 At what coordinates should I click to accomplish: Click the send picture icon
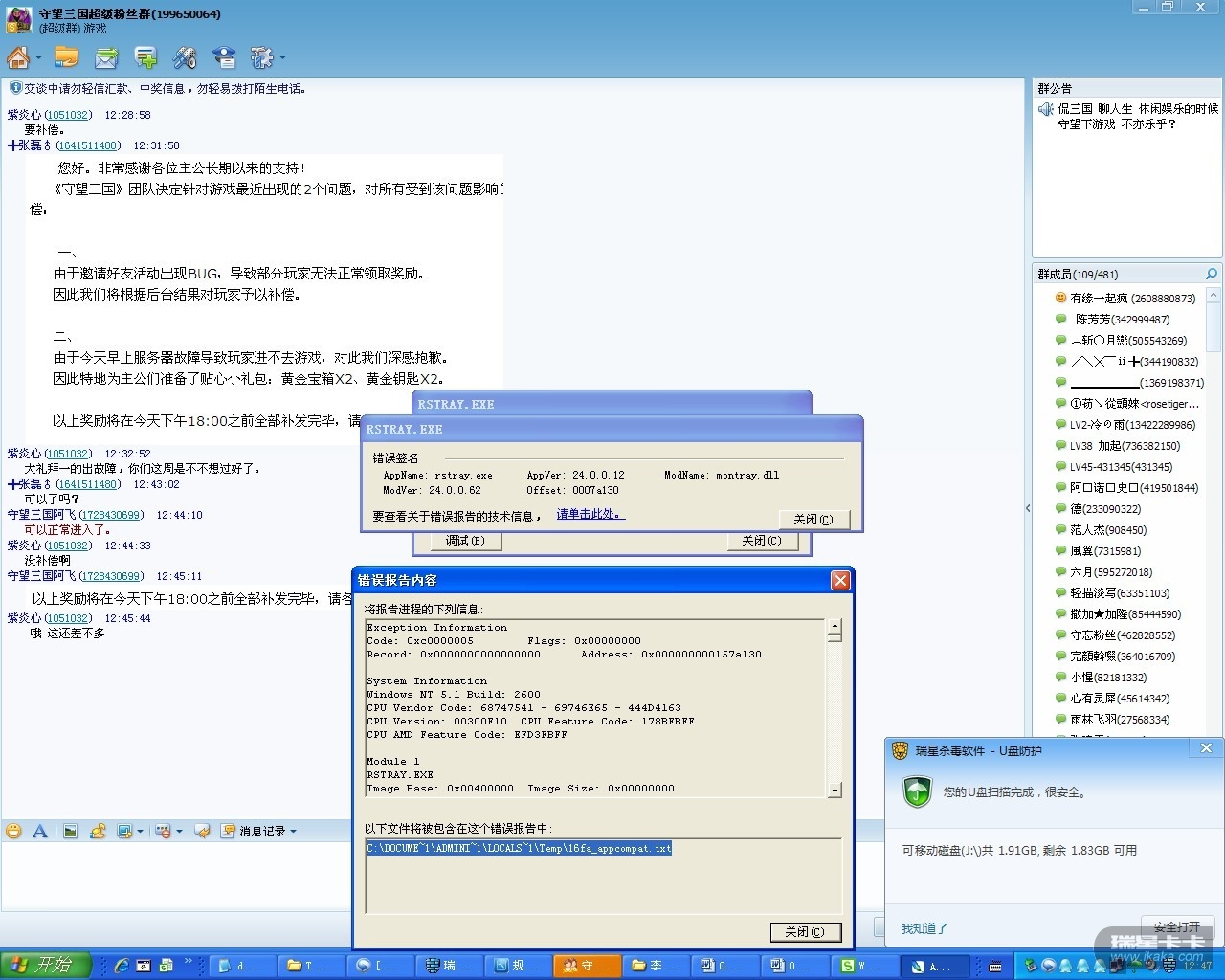click(x=71, y=831)
